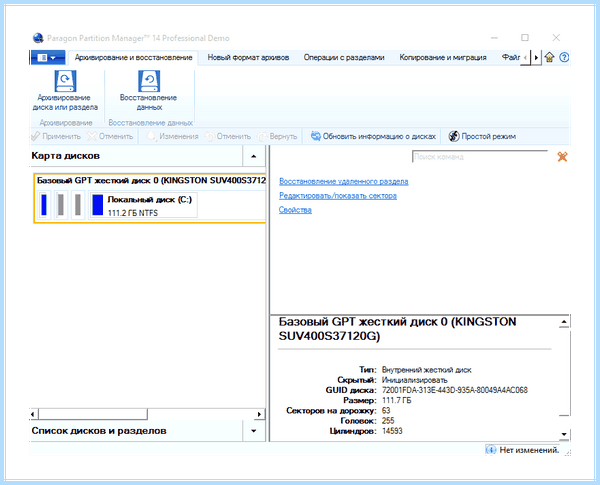
Task: Minimize the Paragon Partition Manager window
Action: (494, 38)
